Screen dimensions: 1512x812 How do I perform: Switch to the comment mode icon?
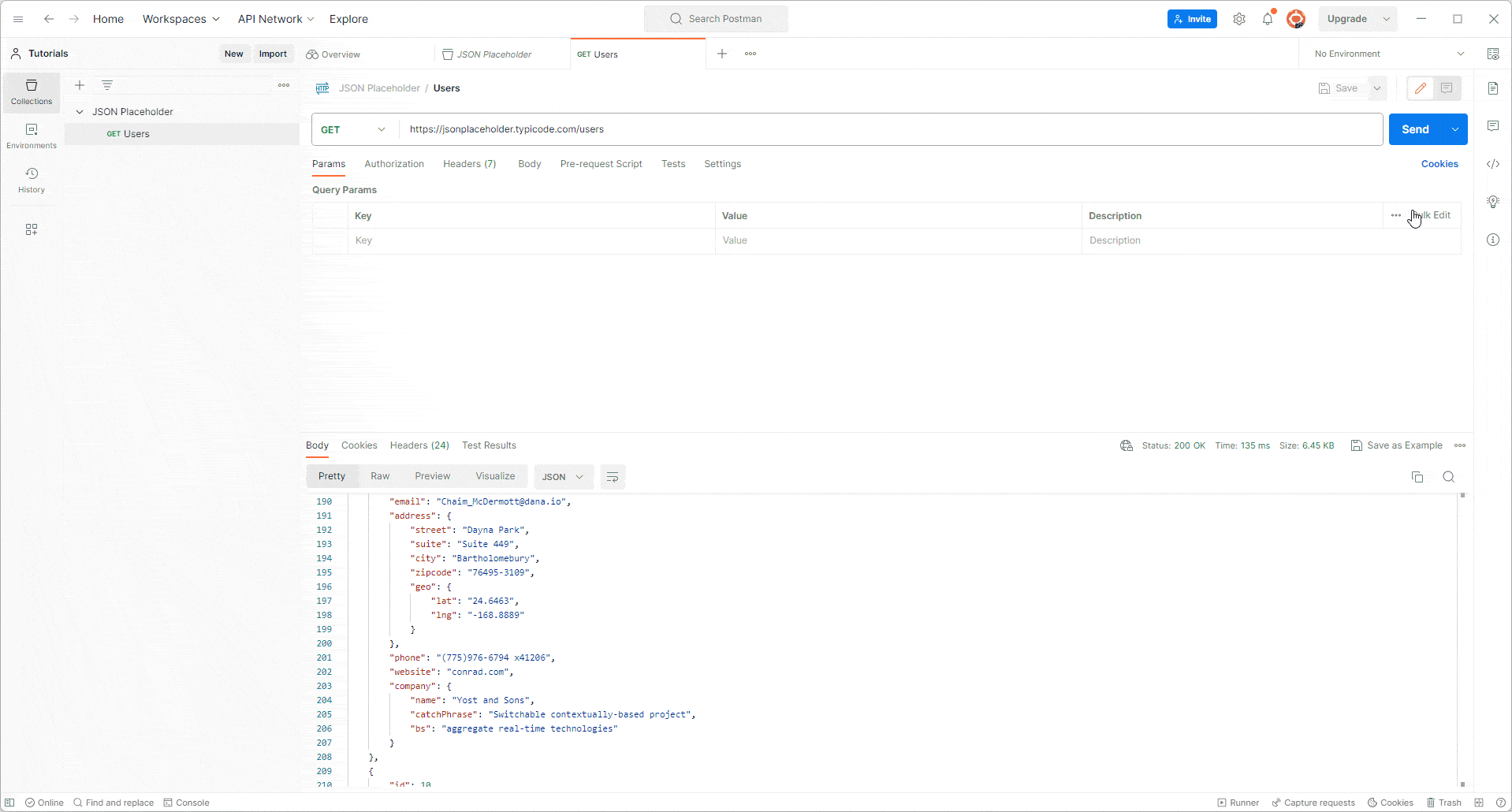pos(1447,88)
